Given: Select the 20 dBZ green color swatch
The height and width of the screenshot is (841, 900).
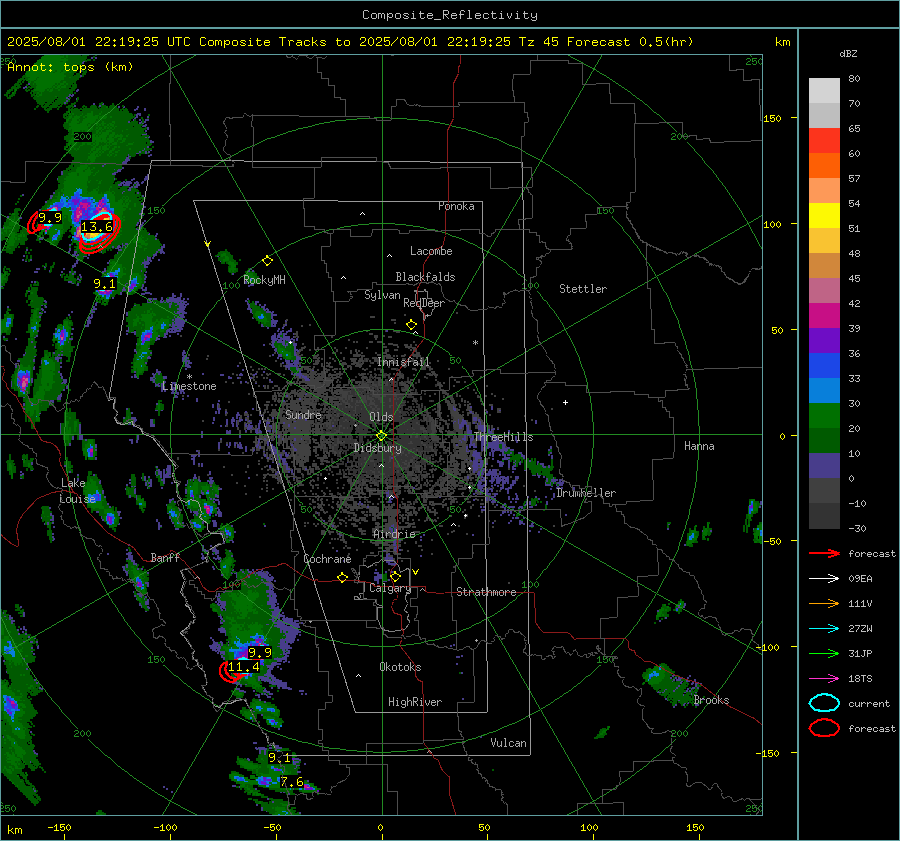Looking at the screenshot, I should (824, 416).
